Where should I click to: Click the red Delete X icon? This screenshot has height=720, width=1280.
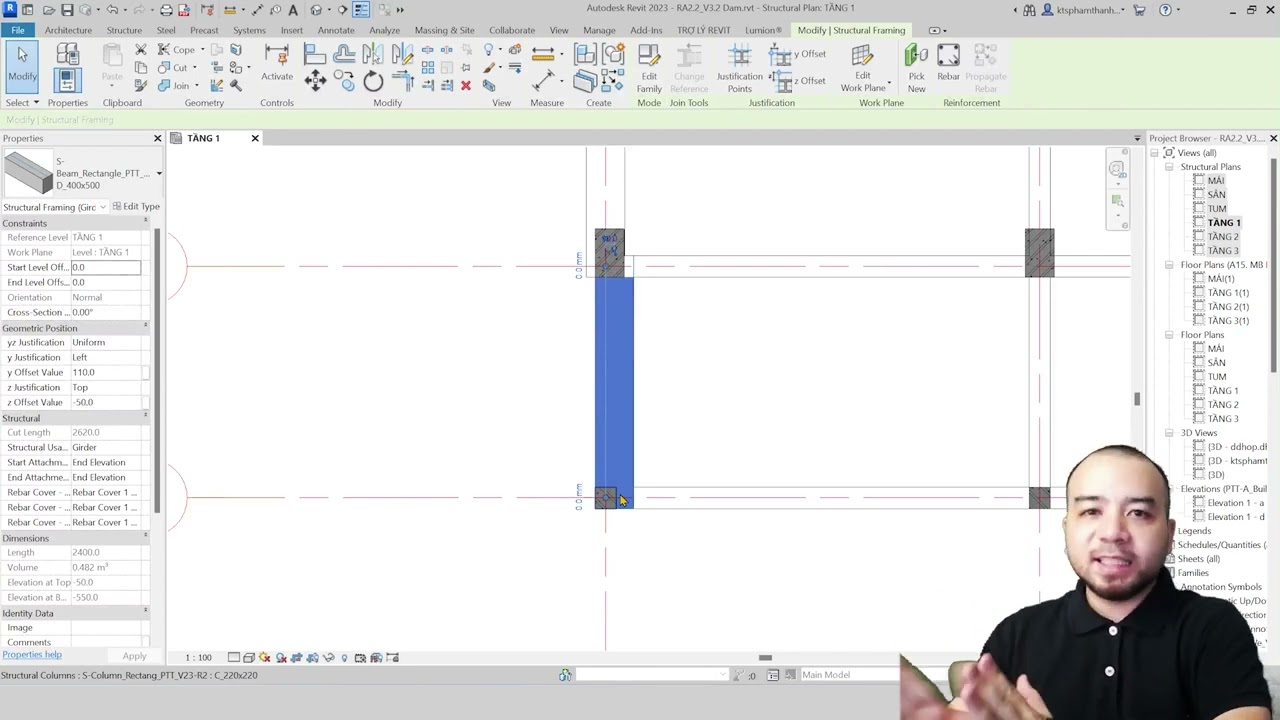coord(465,86)
